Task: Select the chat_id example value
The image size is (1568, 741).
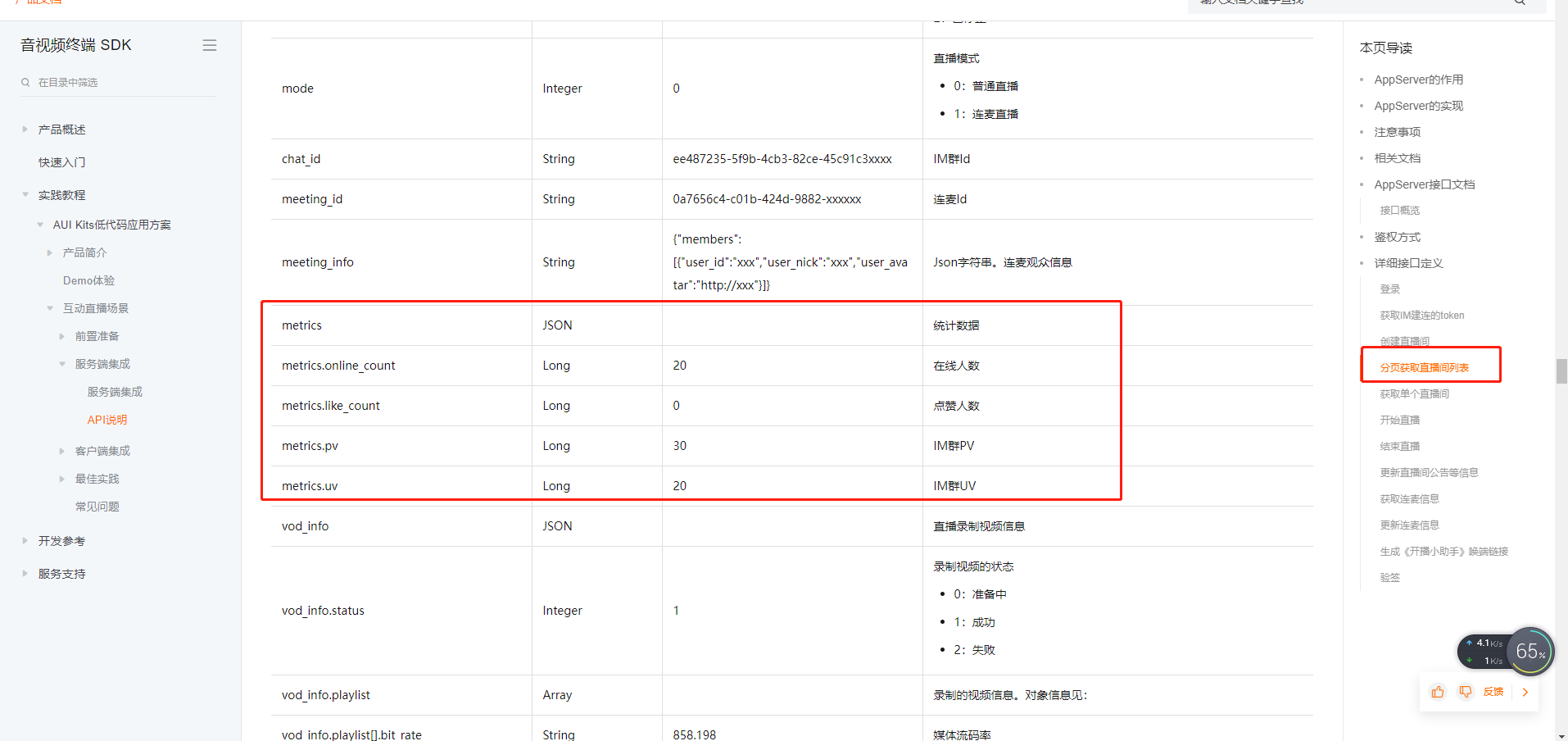Action: coord(782,159)
